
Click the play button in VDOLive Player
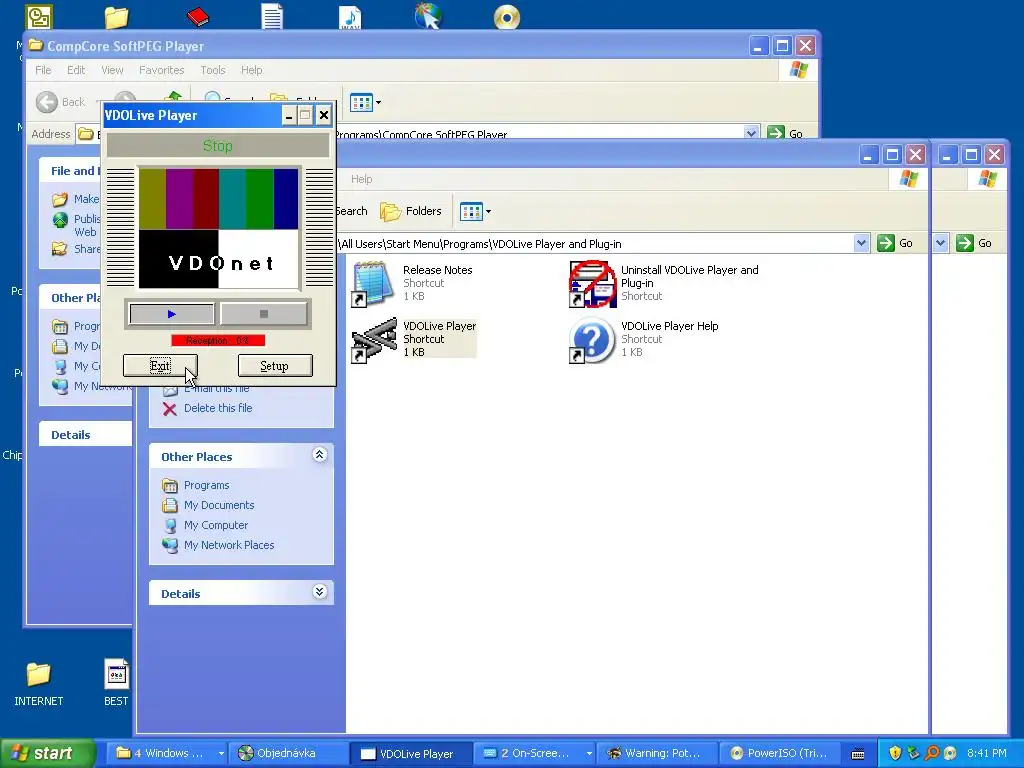171,314
